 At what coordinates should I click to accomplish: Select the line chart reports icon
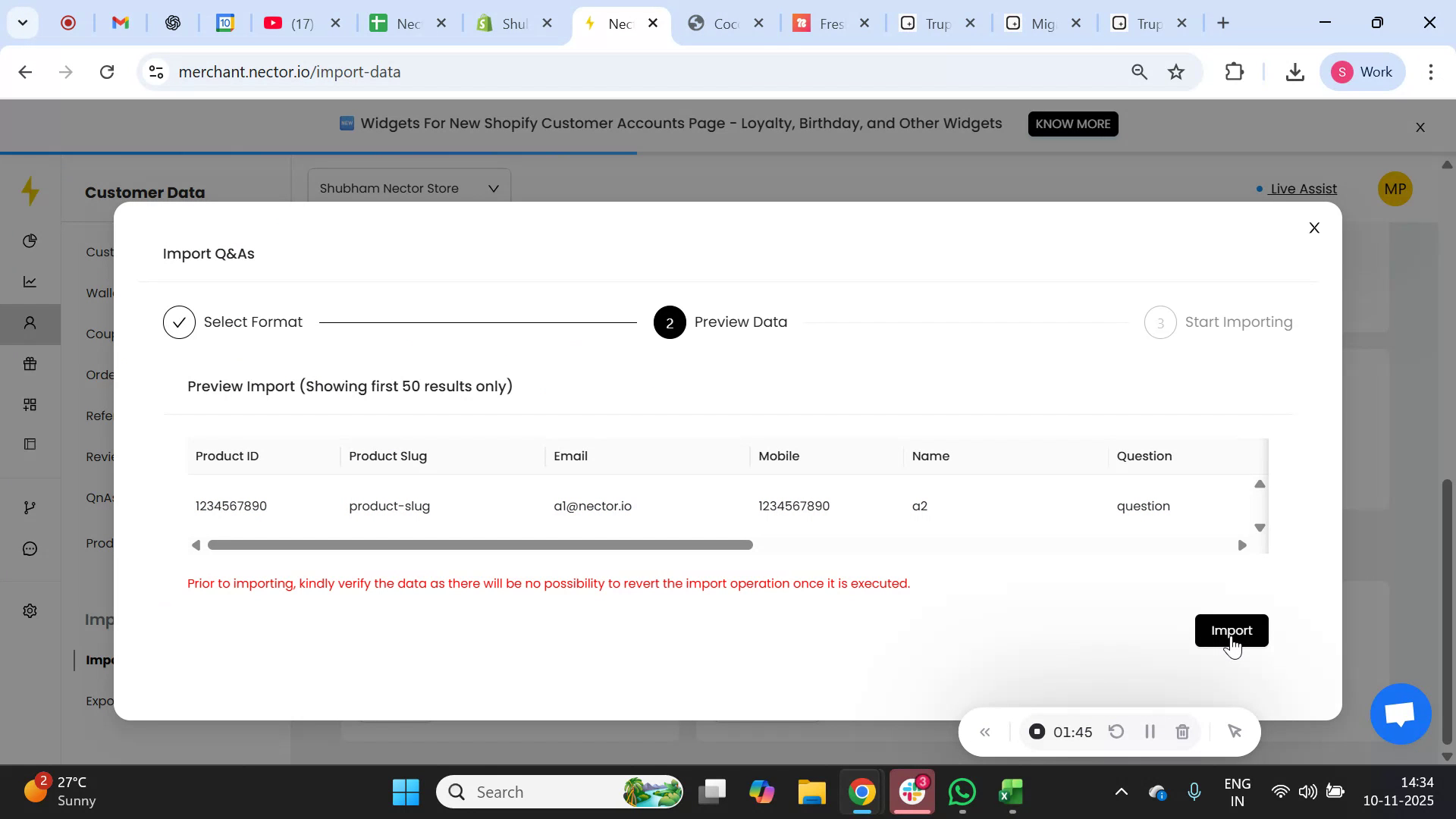[x=30, y=281]
